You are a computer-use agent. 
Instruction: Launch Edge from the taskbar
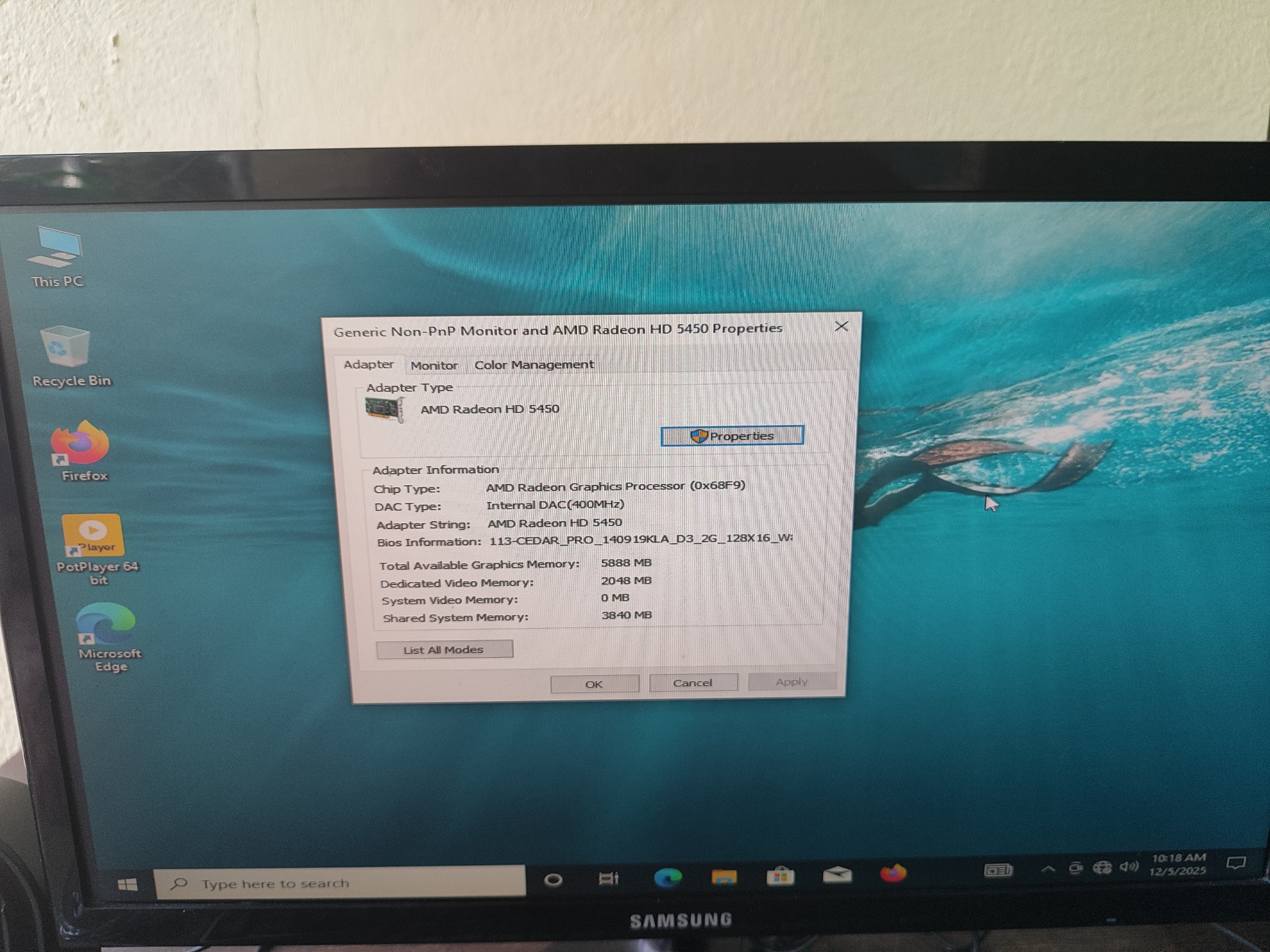[667, 878]
